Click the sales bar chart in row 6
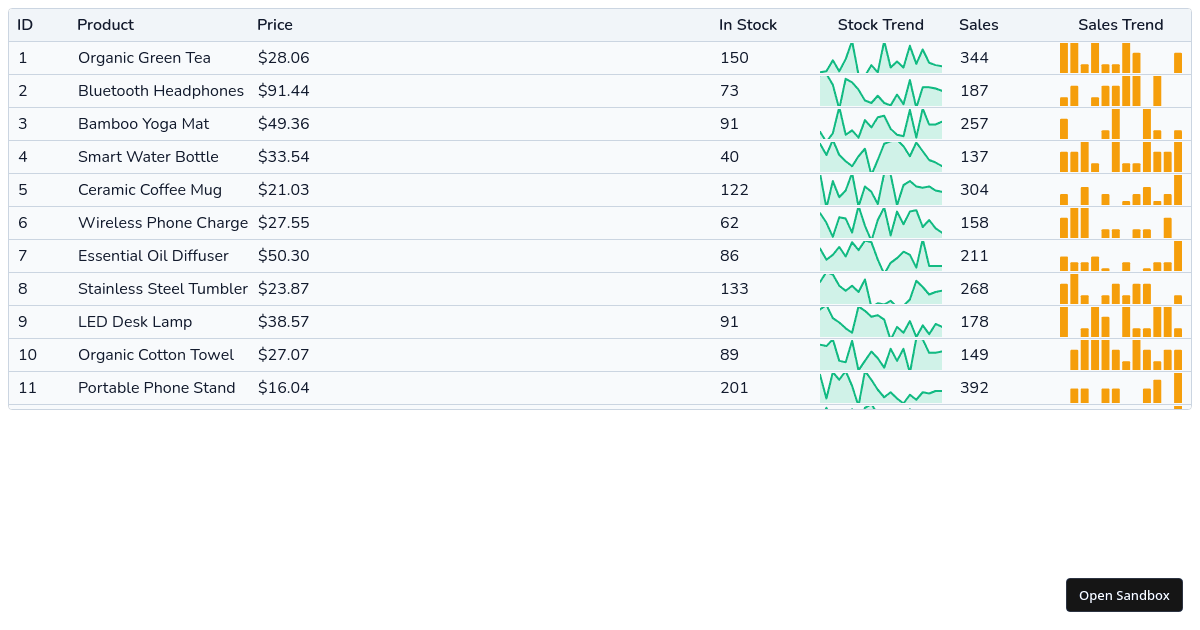Viewport: 1200px width, 630px height. [x=1121, y=223]
